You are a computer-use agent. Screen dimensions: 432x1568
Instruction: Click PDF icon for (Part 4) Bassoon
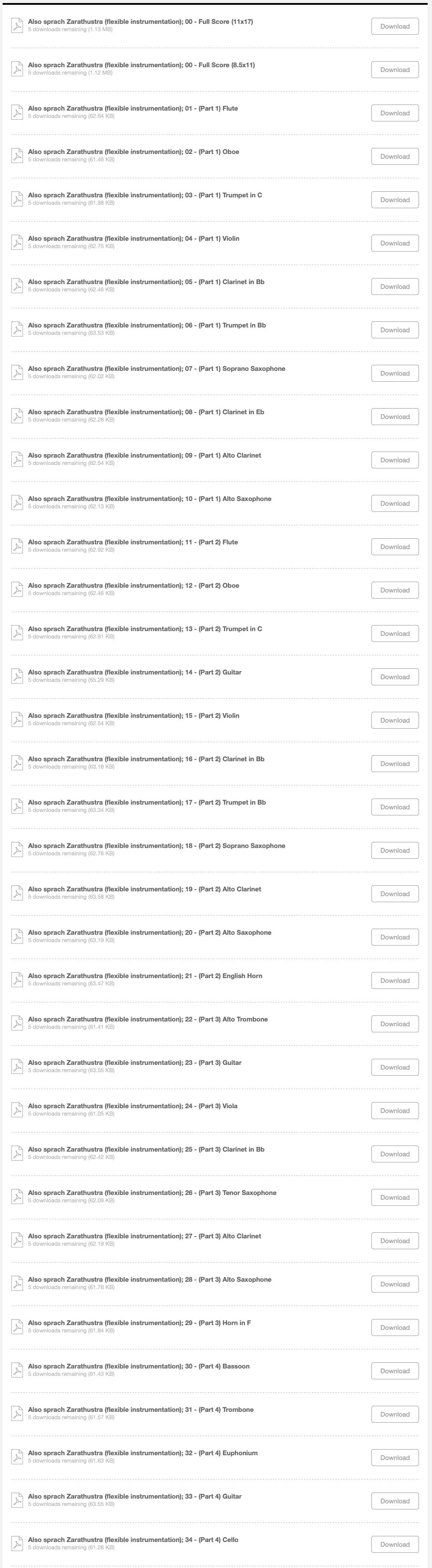point(18,1370)
